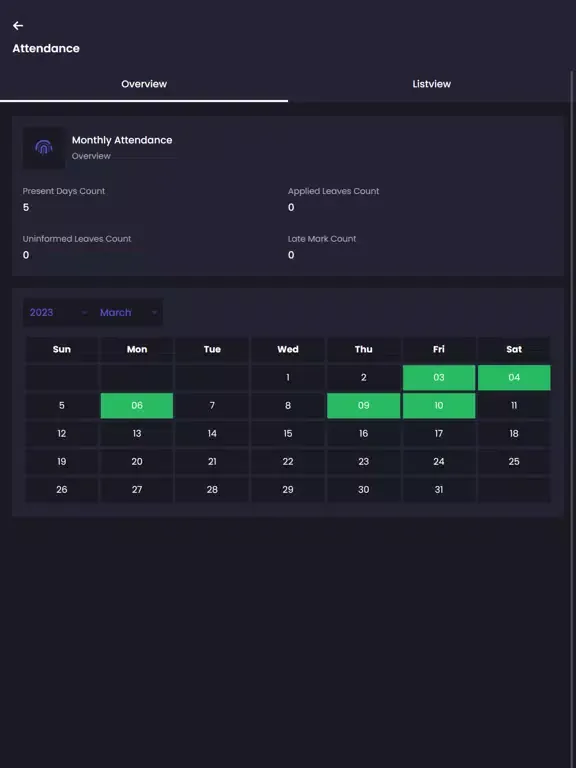Image resolution: width=576 pixels, height=768 pixels.
Task: Click calendar date 1
Action: pyautogui.click(x=288, y=378)
